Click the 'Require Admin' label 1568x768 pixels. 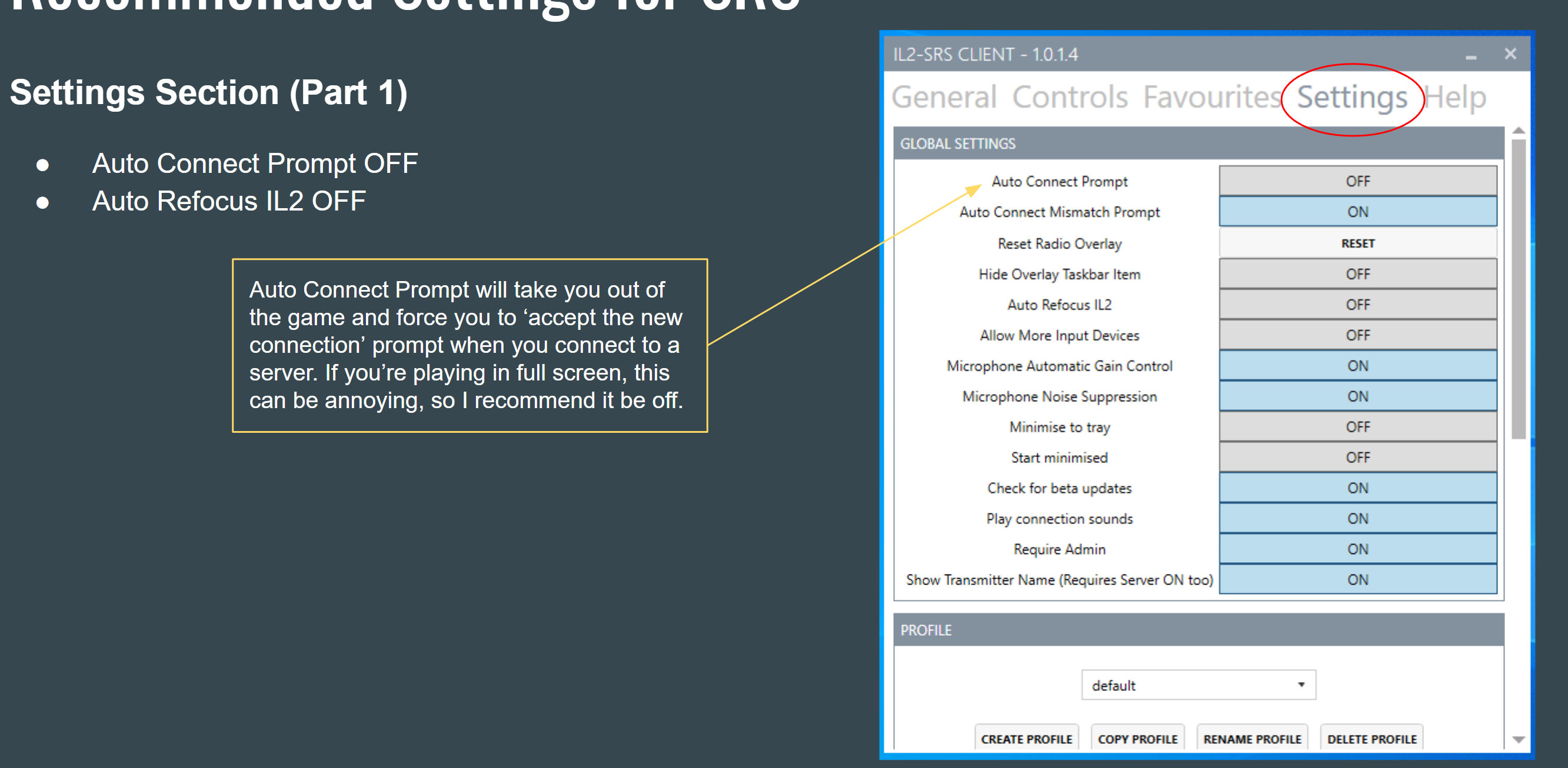[x=1059, y=549]
